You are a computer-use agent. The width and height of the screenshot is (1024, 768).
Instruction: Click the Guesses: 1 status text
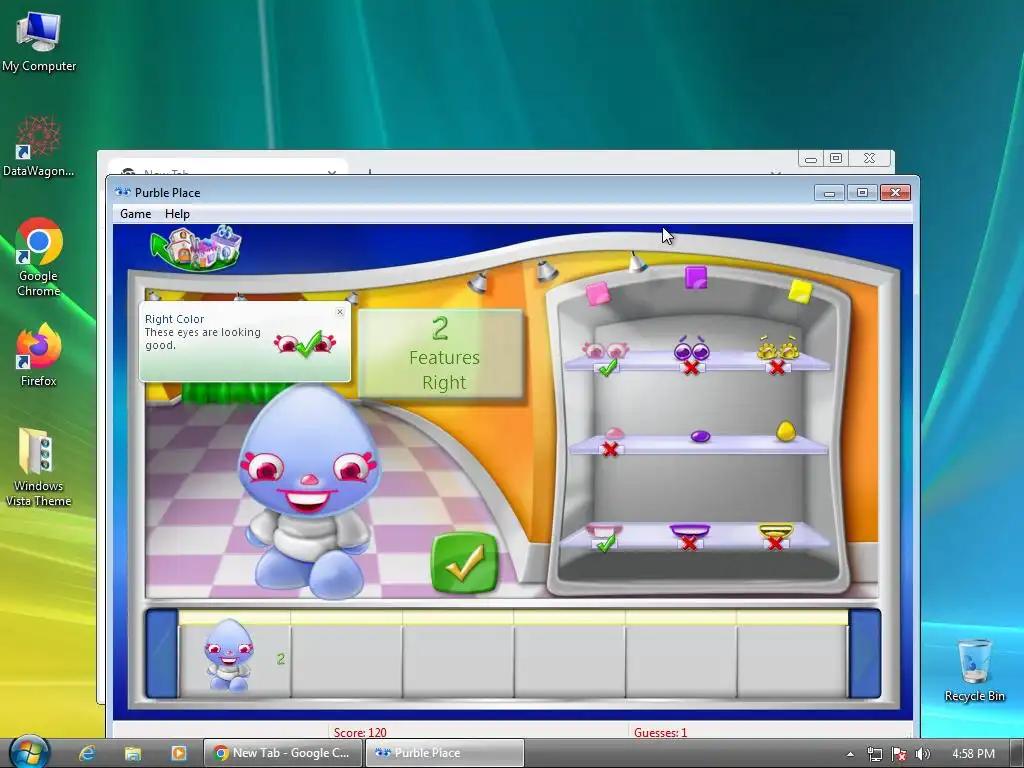pyautogui.click(x=660, y=733)
